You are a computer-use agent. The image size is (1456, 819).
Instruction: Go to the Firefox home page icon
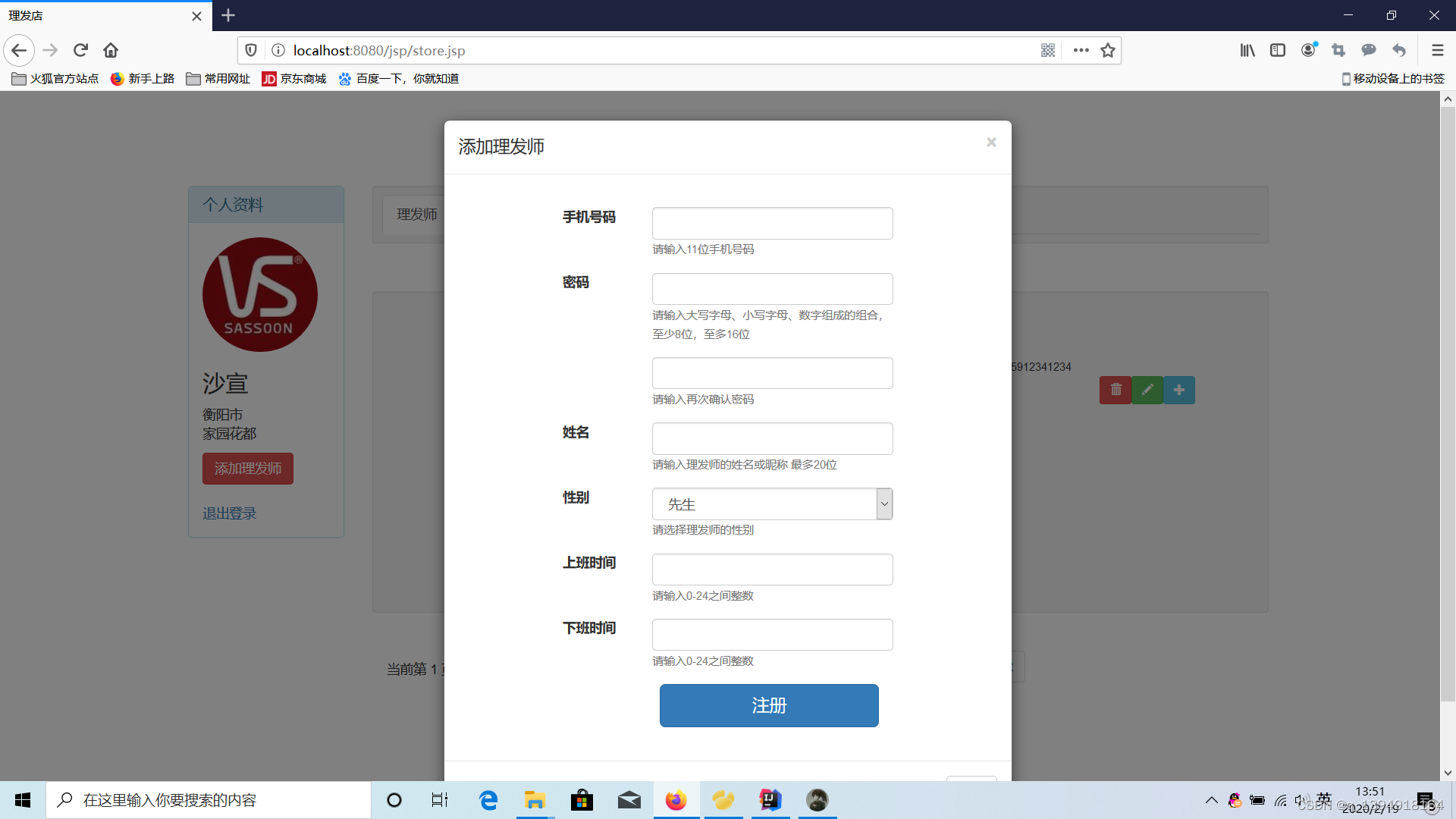111,50
